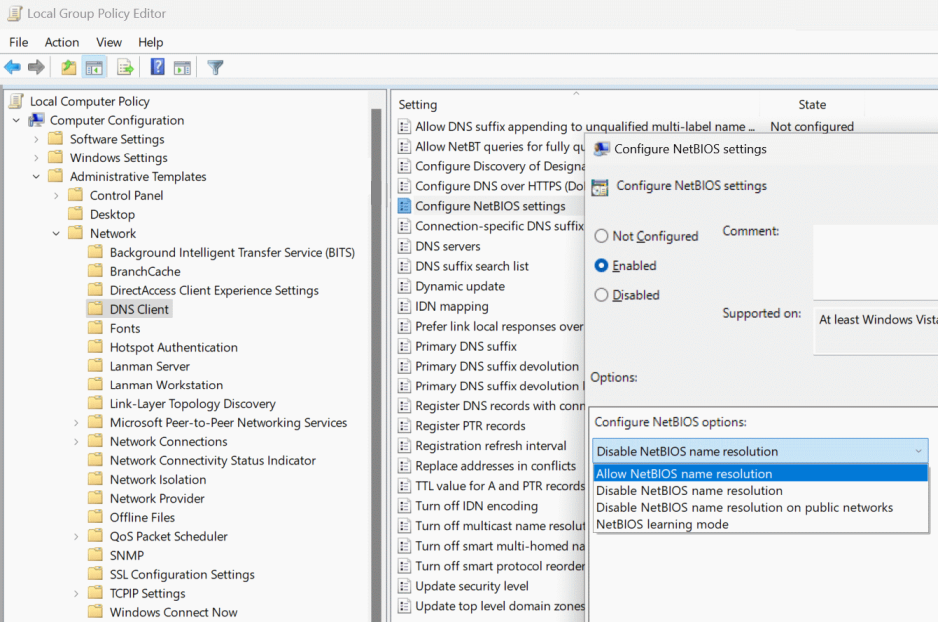The height and width of the screenshot is (622, 938).
Task: Select the Lanman Workstation folder in tree
Action: 166,385
